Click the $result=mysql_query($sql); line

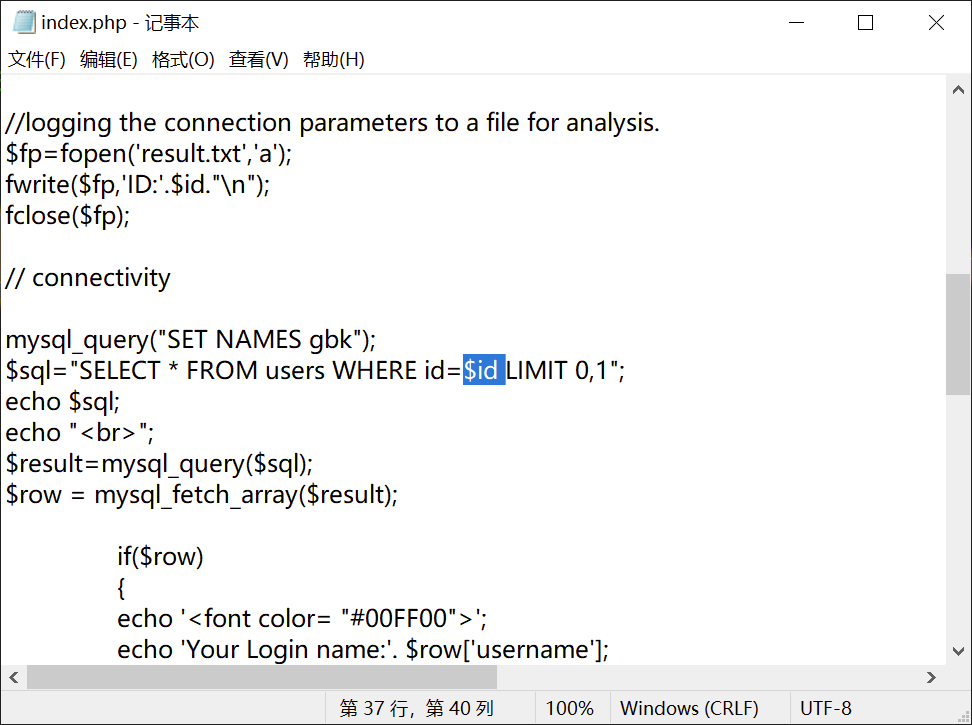click(159, 464)
